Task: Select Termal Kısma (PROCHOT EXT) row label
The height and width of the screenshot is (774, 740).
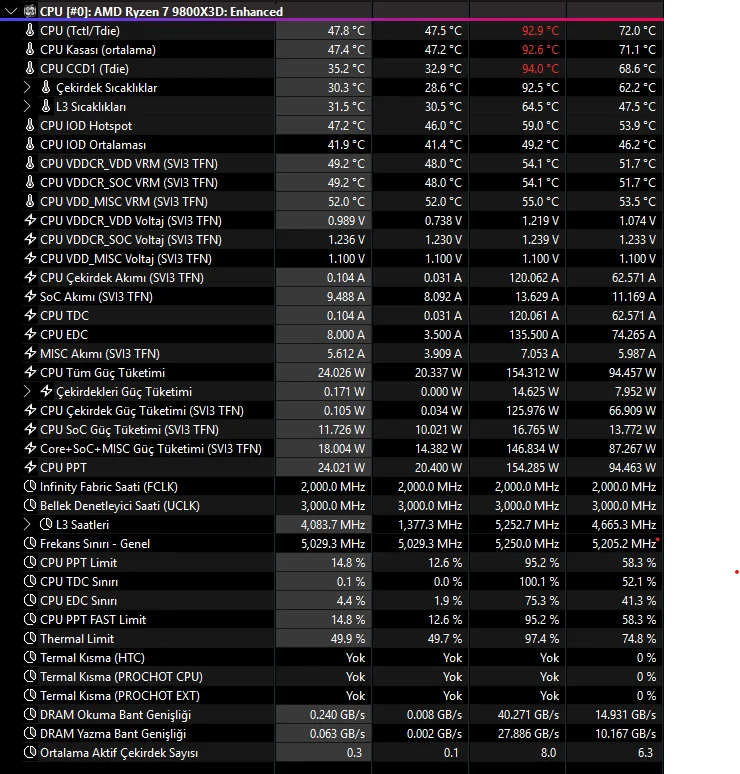Action: [x=120, y=696]
